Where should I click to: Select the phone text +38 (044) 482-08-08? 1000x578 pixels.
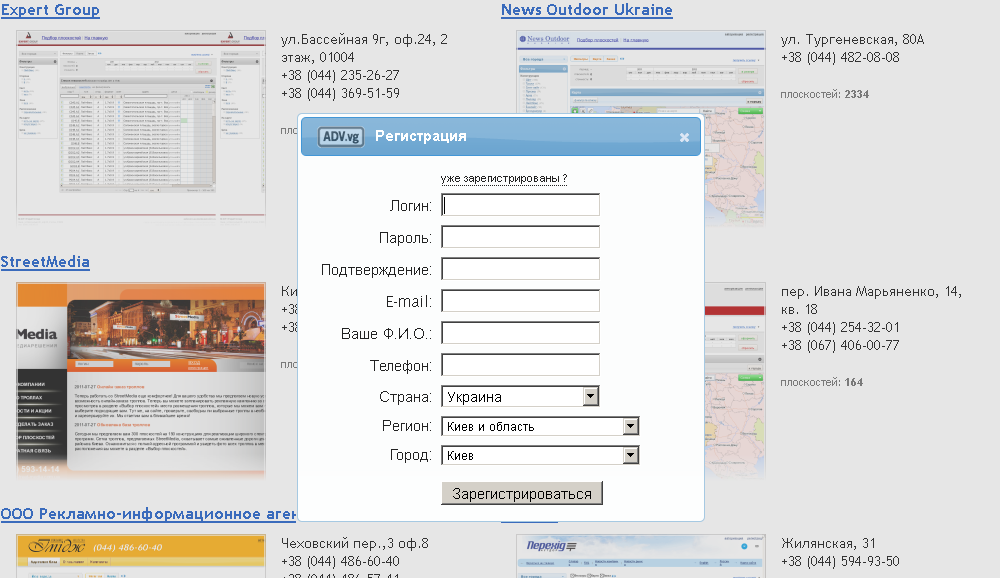pos(841,57)
